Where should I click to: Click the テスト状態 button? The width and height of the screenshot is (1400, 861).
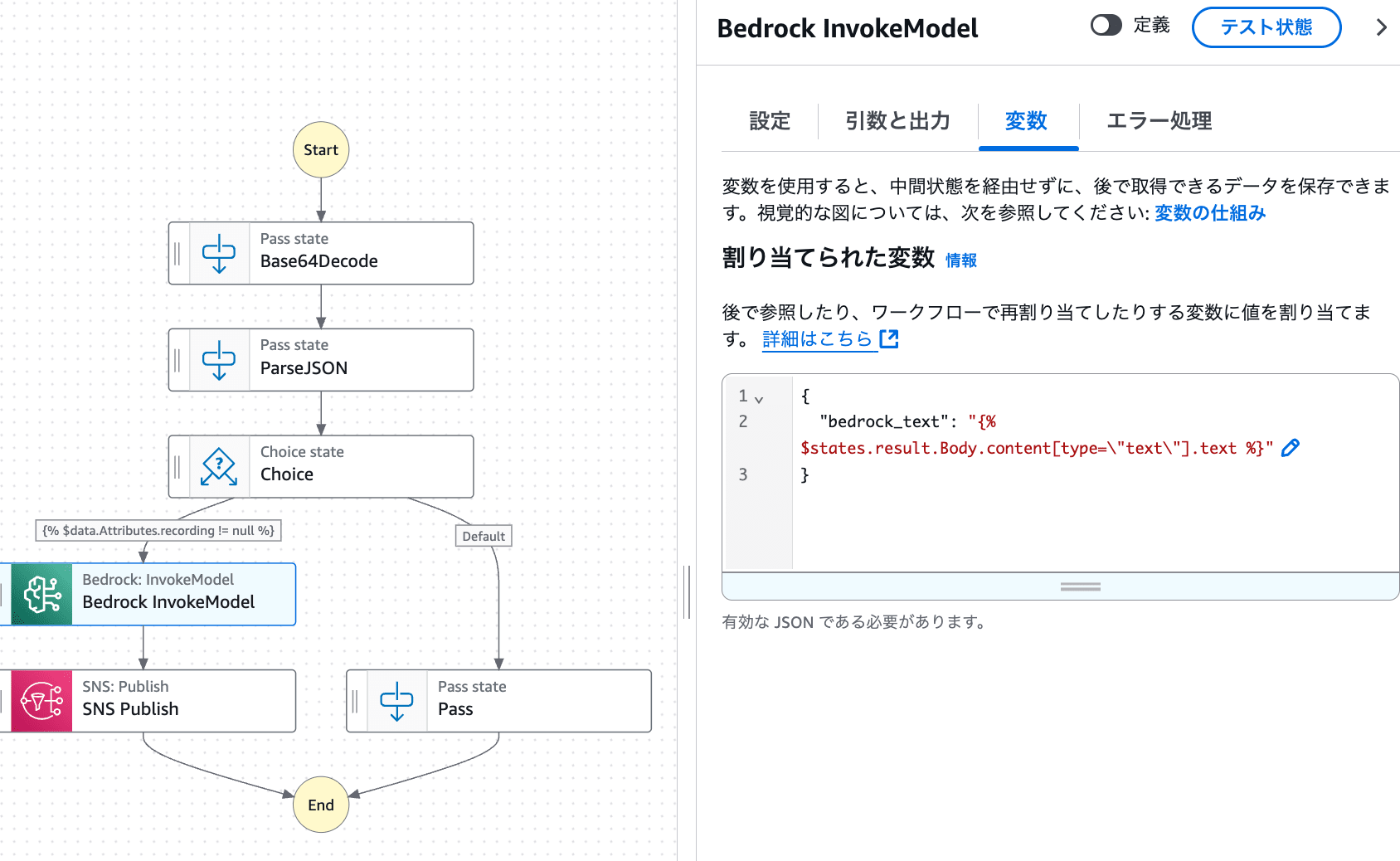click(x=1266, y=27)
